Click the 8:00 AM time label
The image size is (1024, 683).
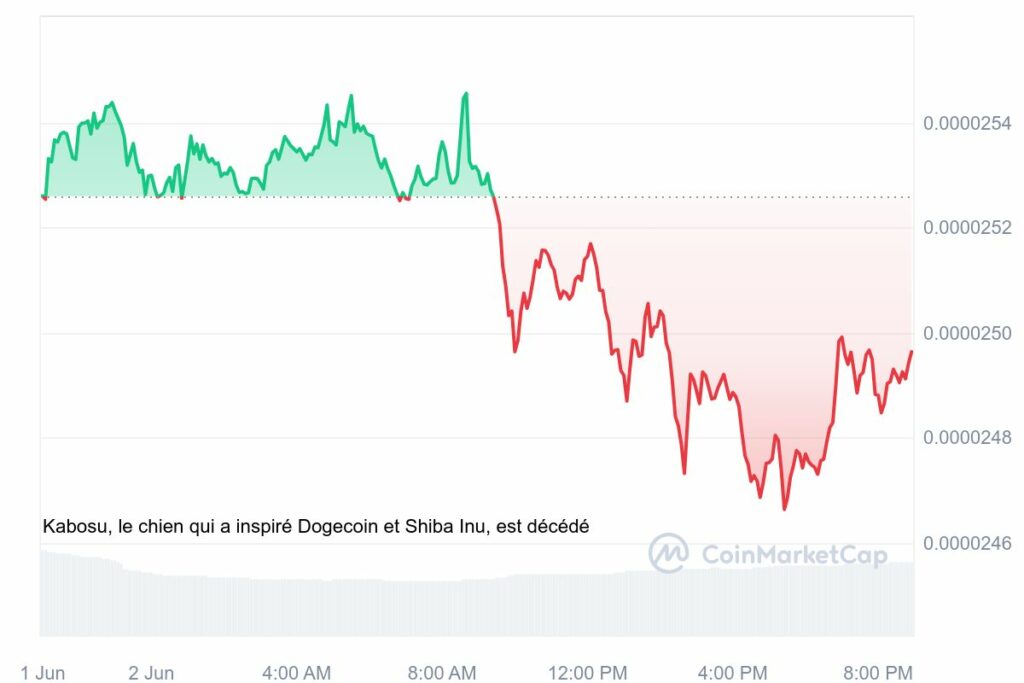[x=442, y=672]
